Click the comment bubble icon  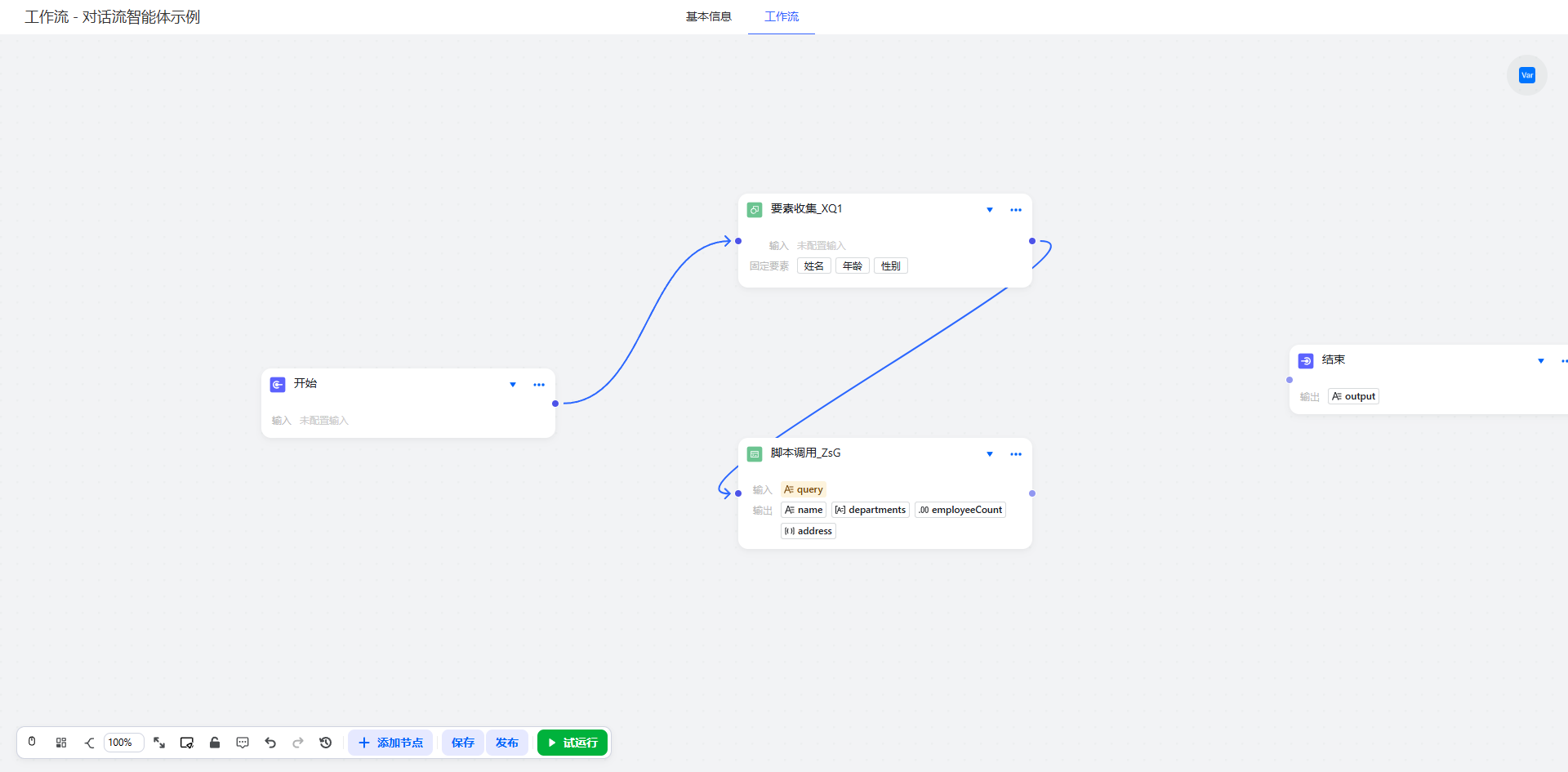pyautogui.click(x=243, y=743)
